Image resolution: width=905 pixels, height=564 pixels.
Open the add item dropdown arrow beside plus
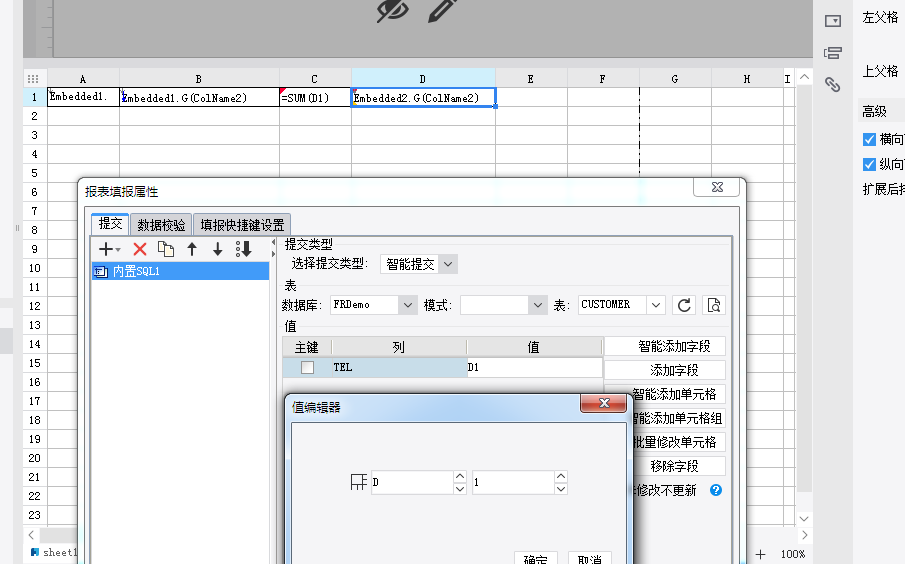pos(118,249)
